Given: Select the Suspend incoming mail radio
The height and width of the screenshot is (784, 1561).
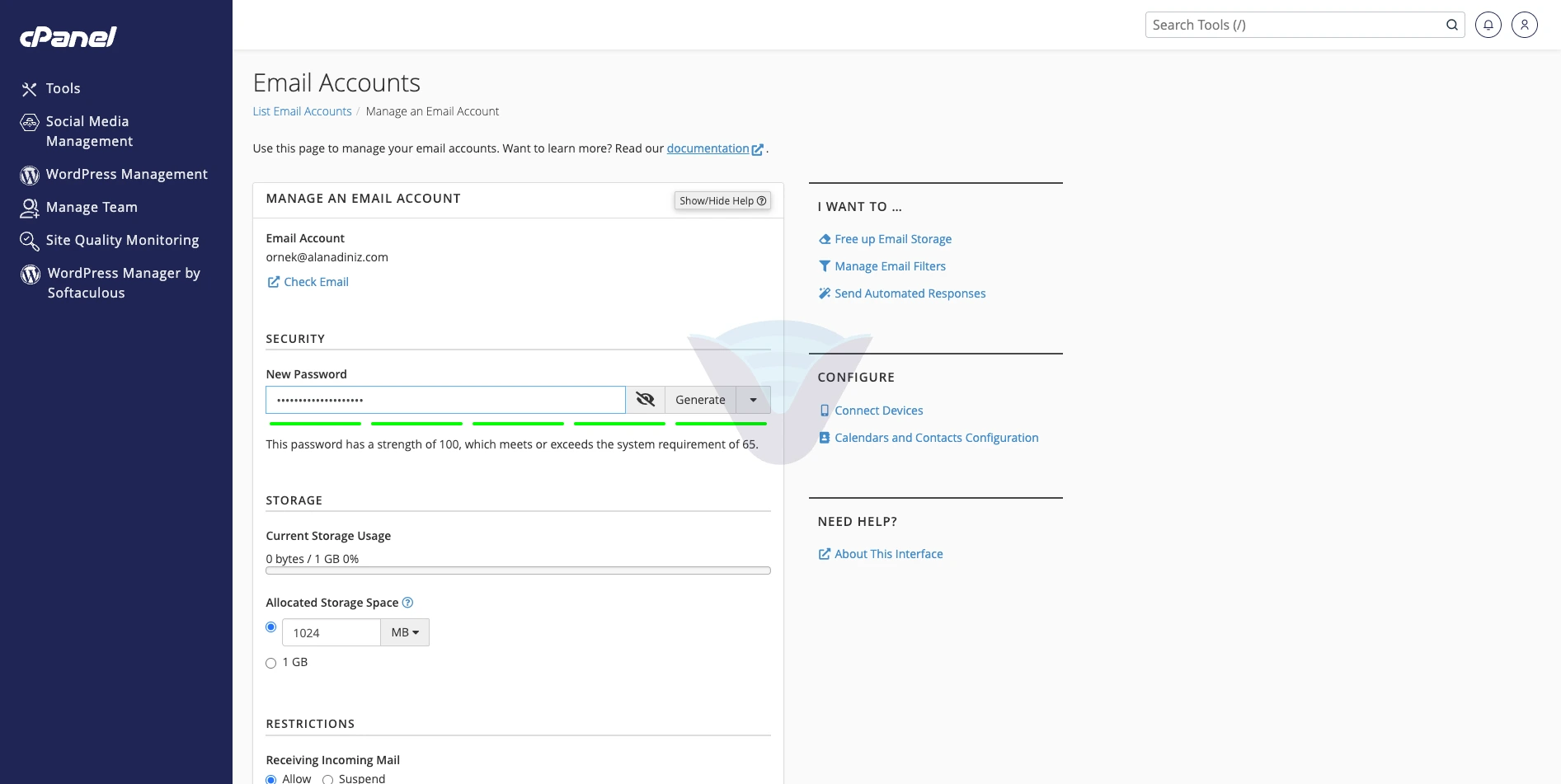Looking at the screenshot, I should (x=327, y=779).
